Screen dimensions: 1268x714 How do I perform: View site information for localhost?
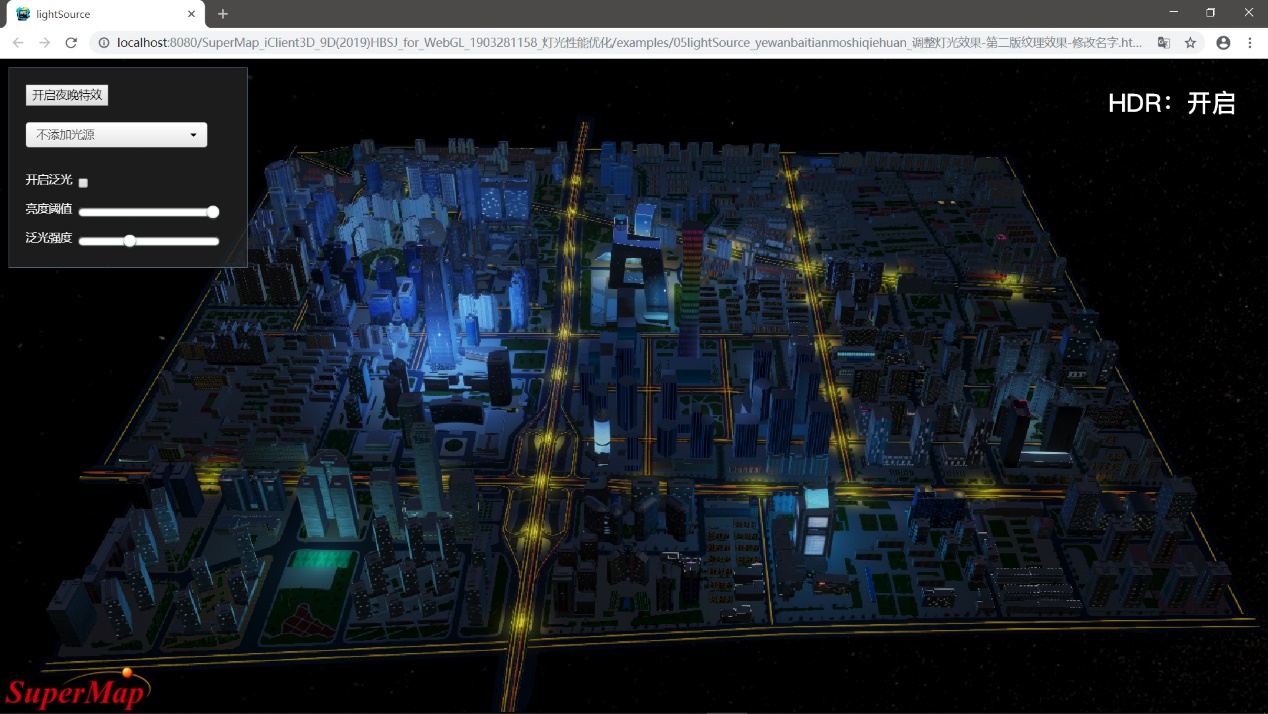104,43
